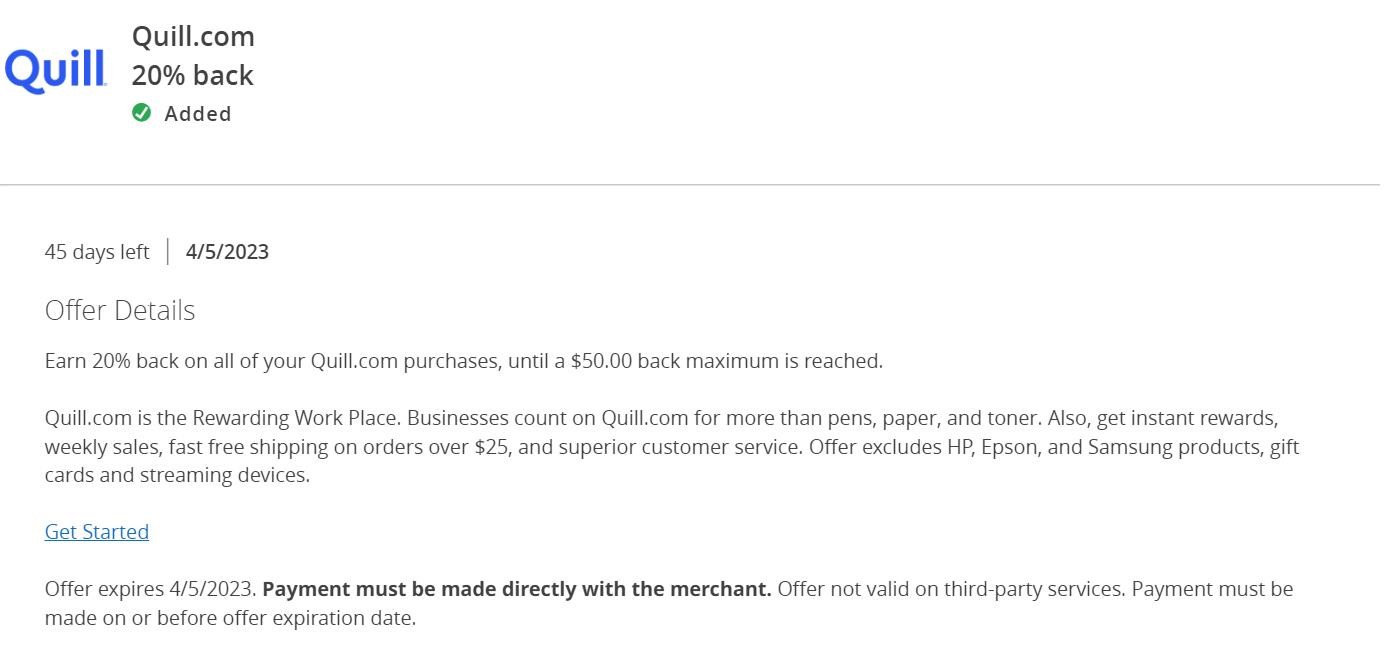1389x659 pixels.
Task: Click the 20% back offer heading
Action: (193, 76)
